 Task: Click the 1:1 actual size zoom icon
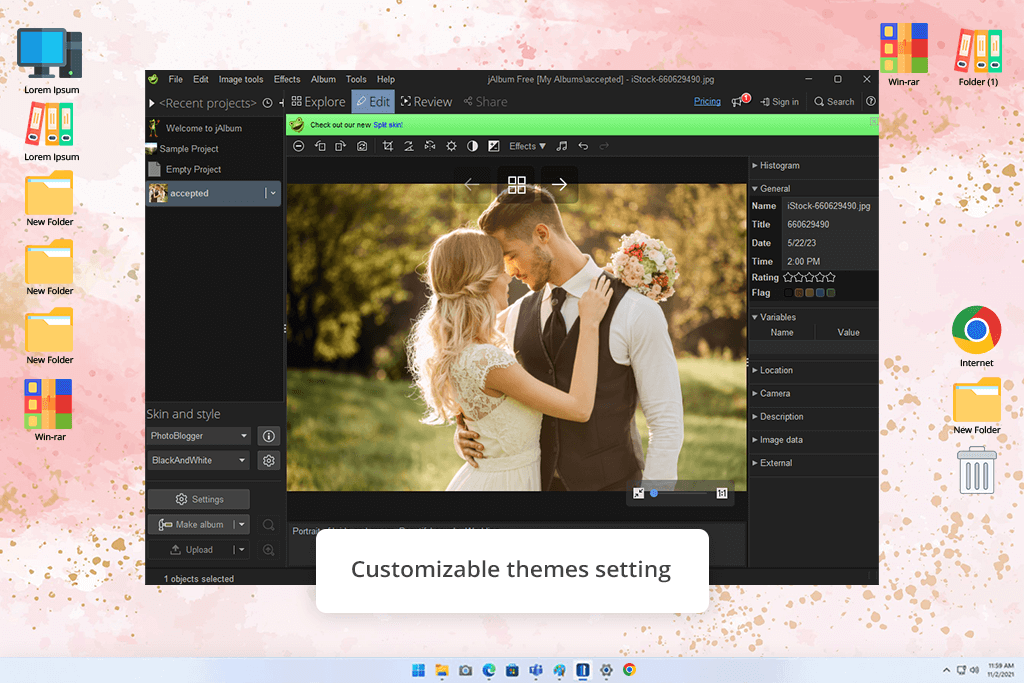[722, 494]
